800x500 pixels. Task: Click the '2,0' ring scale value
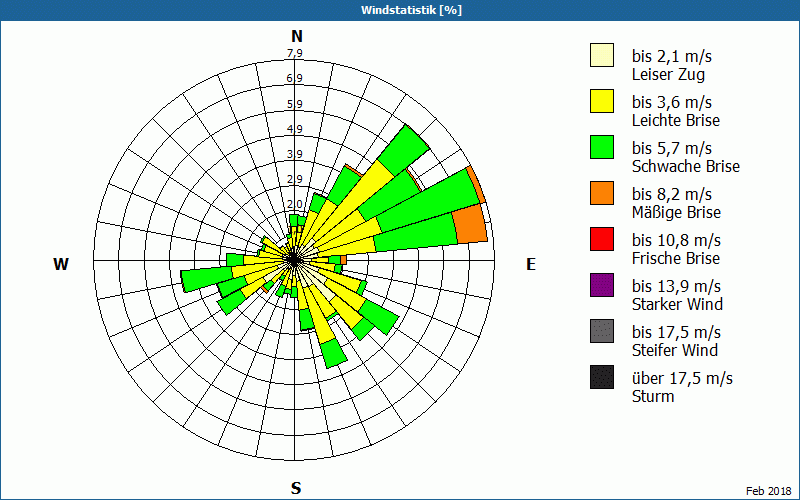click(294, 204)
